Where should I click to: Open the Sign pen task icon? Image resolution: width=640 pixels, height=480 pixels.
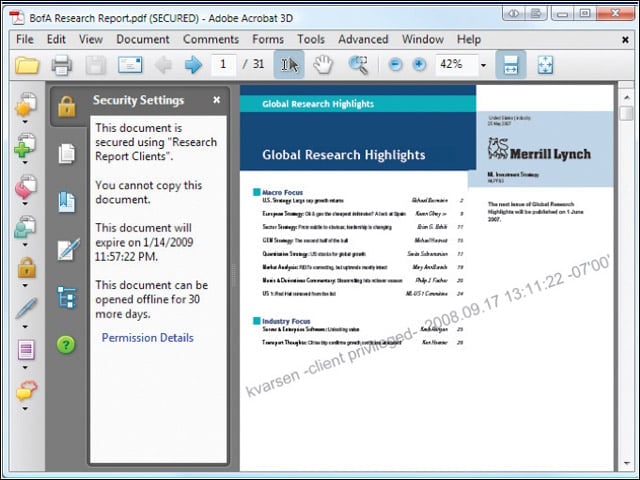tap(26, 308)
